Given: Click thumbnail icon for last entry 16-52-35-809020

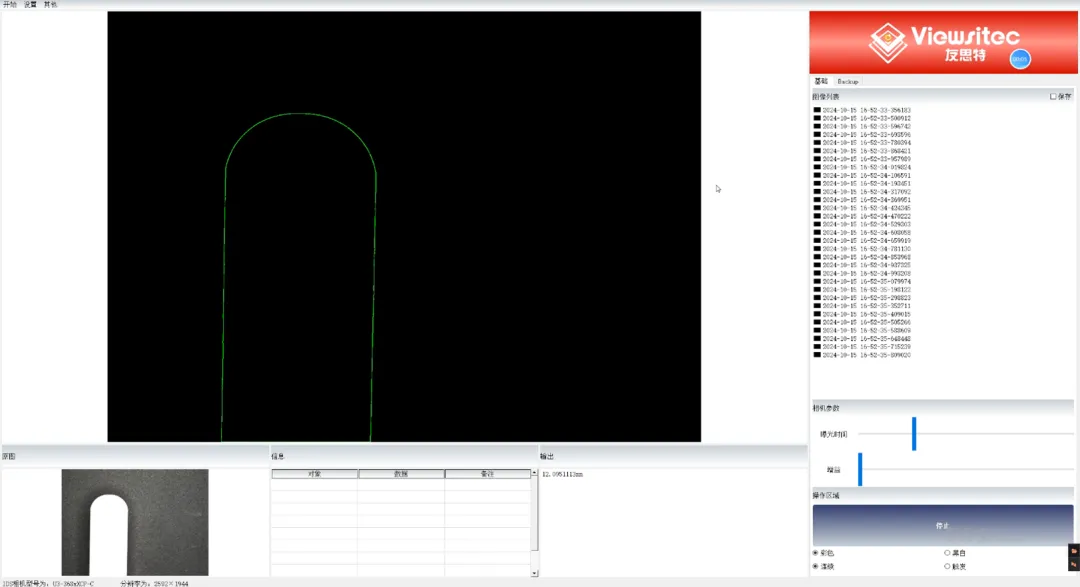Looking at the screenshot, I should pos(817,355).
